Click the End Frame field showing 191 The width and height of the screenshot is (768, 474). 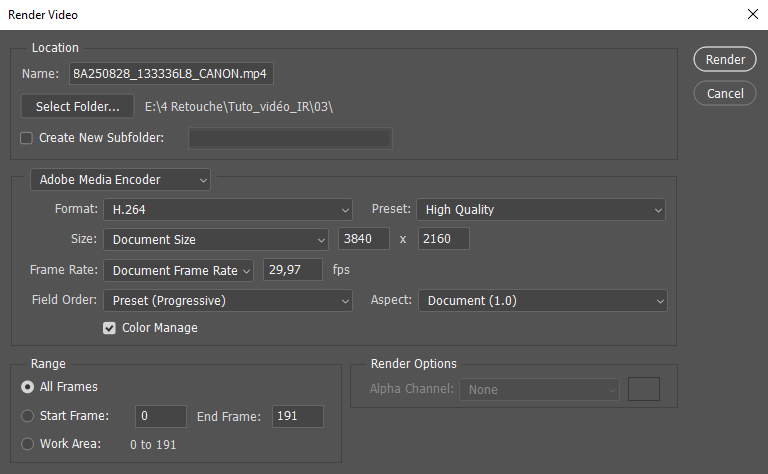click(x=297, y=416)
